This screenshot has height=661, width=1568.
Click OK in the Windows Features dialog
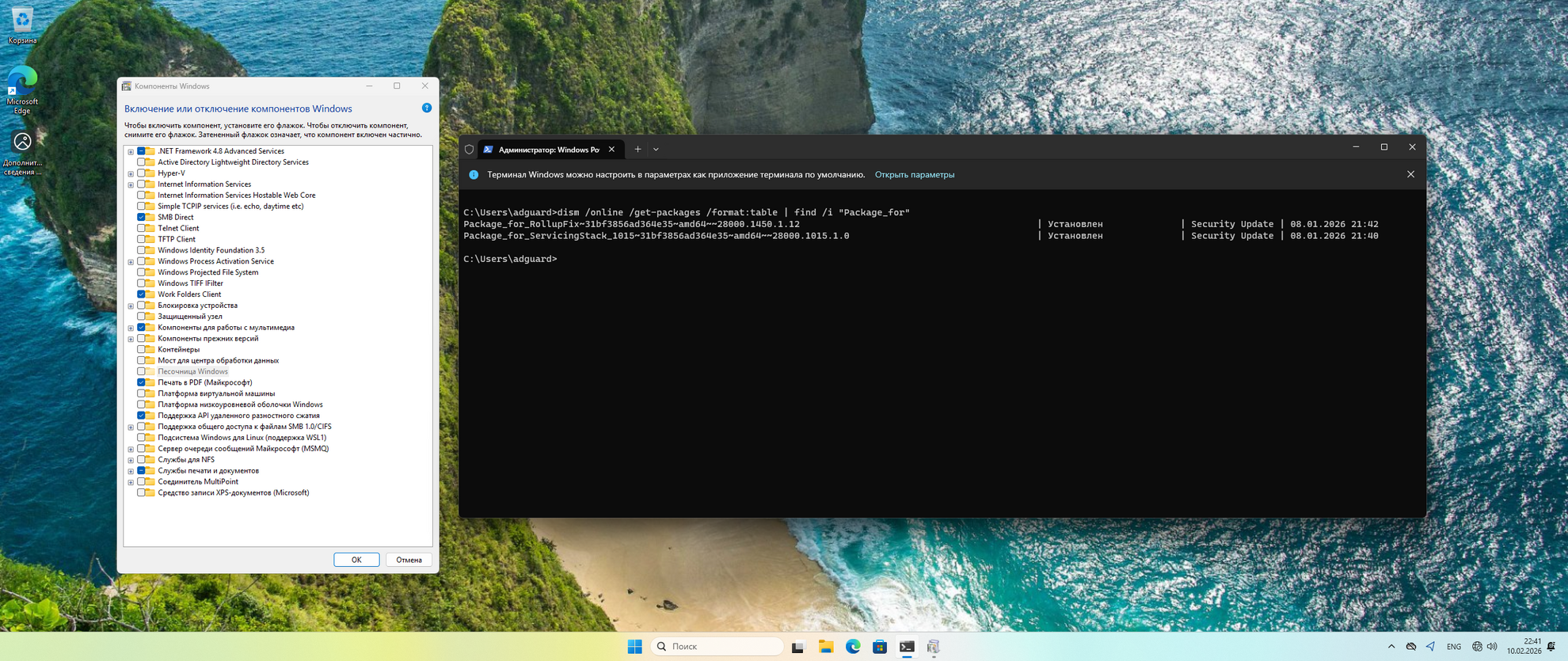[356, 560]
